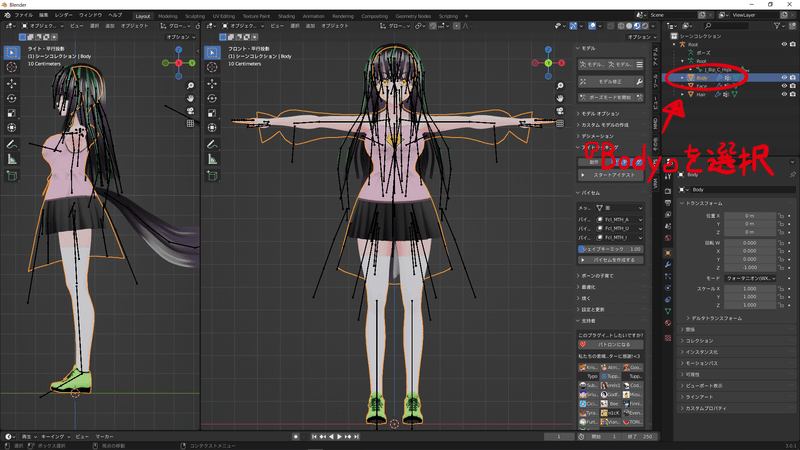Toggle viewport visibility eye for Body
800x450 pixels.
[x=784, y=78]
